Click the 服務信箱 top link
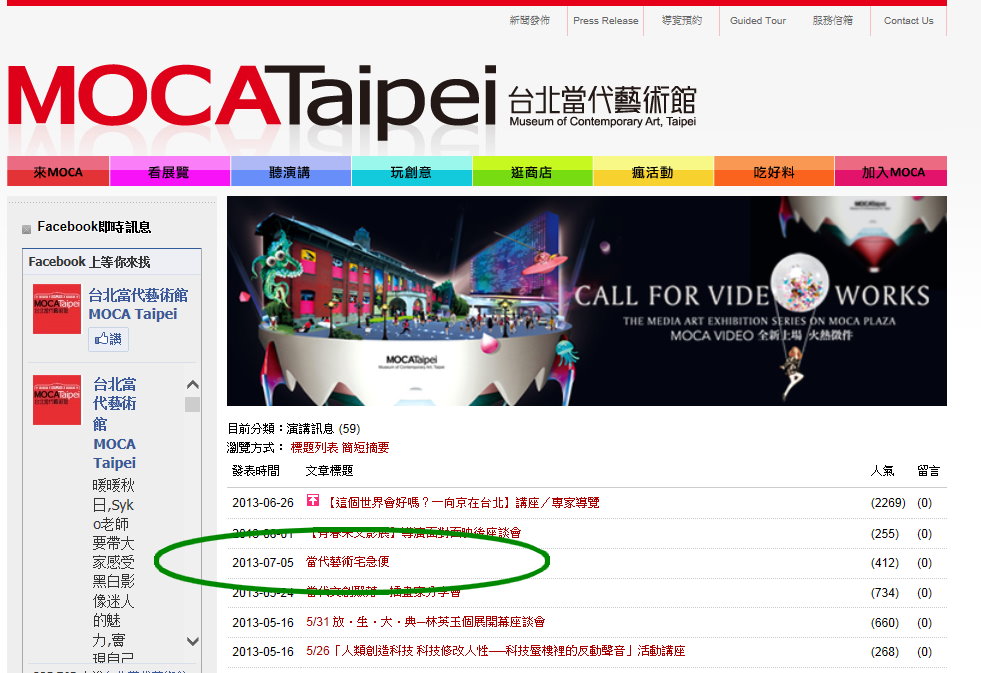Image resolution: width=981 pixels, height=673 pixels. coord(833,21)
